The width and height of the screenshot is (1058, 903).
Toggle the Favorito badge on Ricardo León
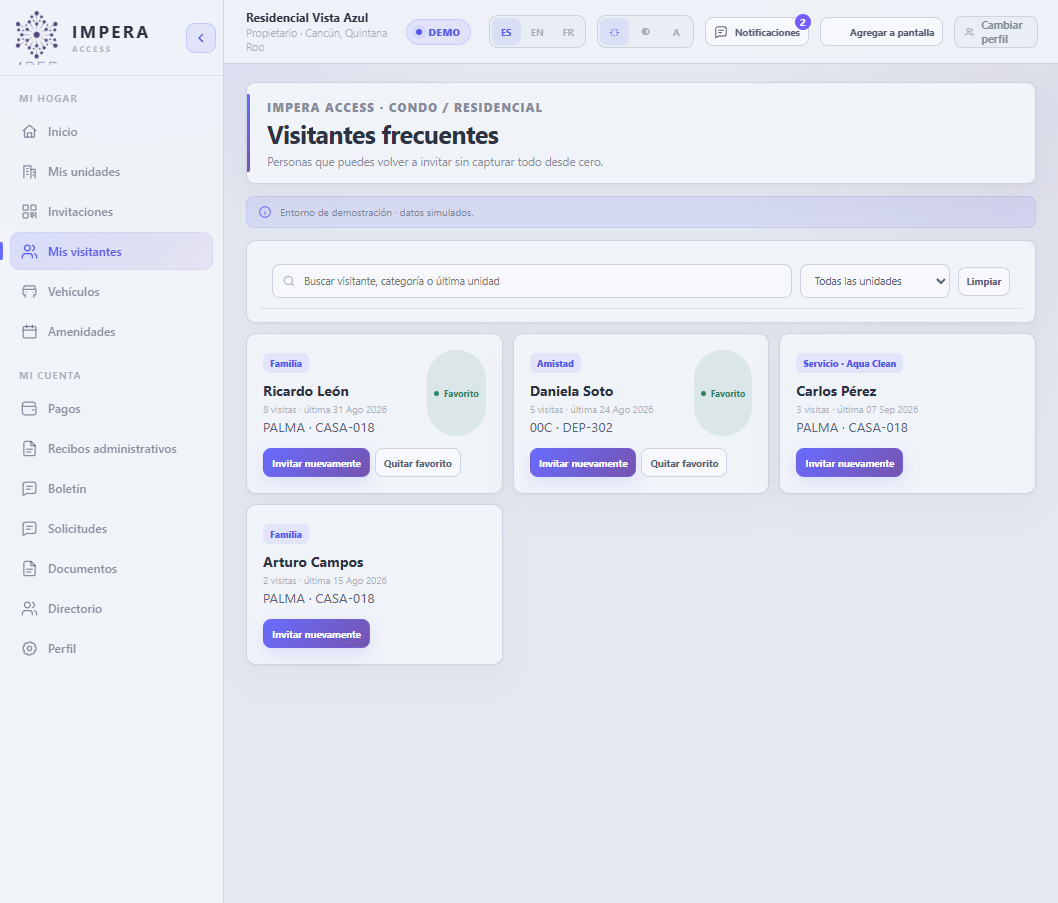456,393
